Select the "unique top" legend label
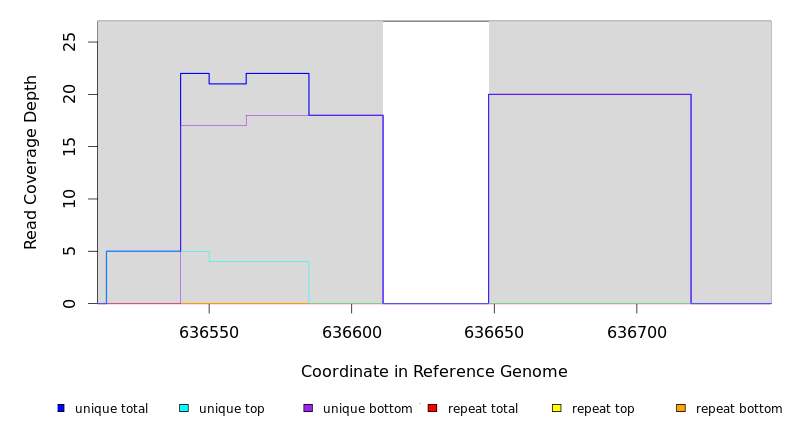Viewport: 792px width, 432px height. pyautogui.click(x=231, y=409)
